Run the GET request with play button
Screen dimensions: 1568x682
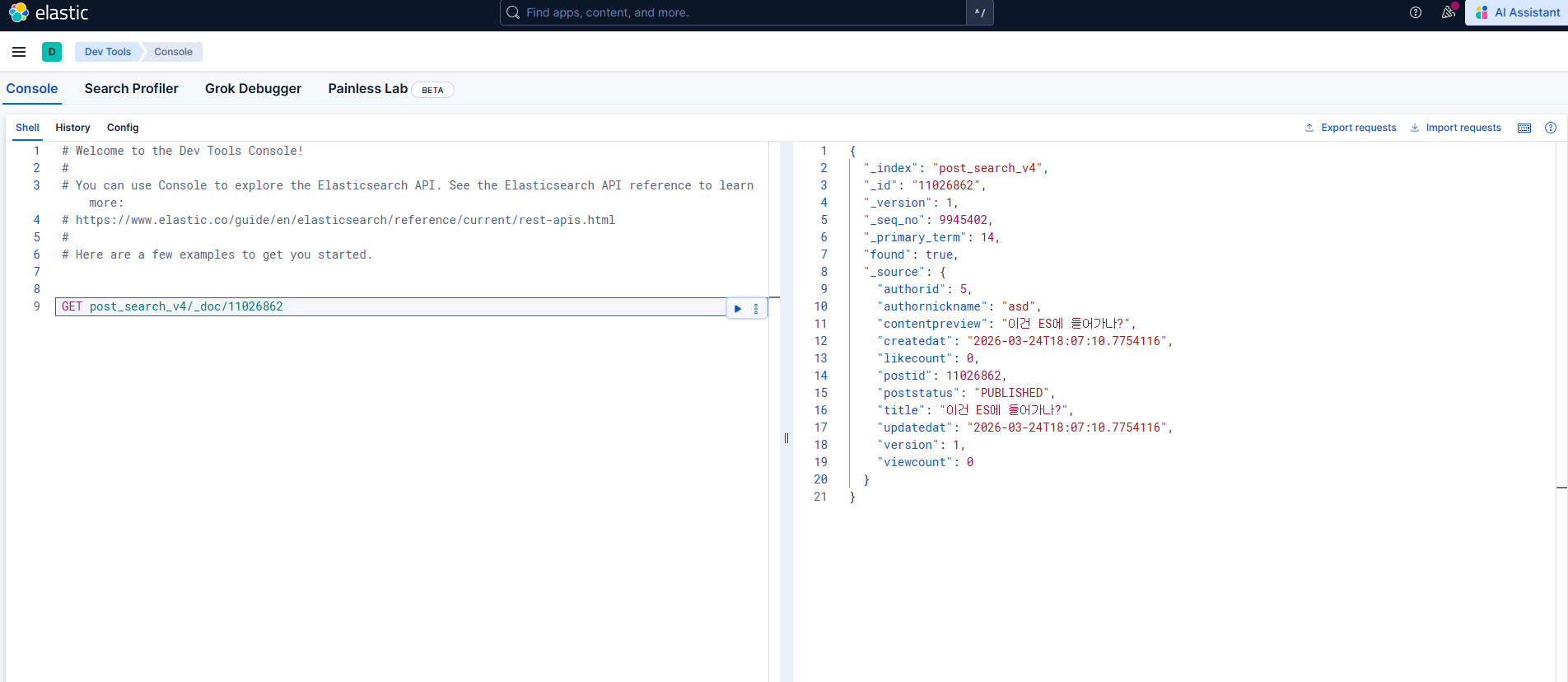coord(738,309)
